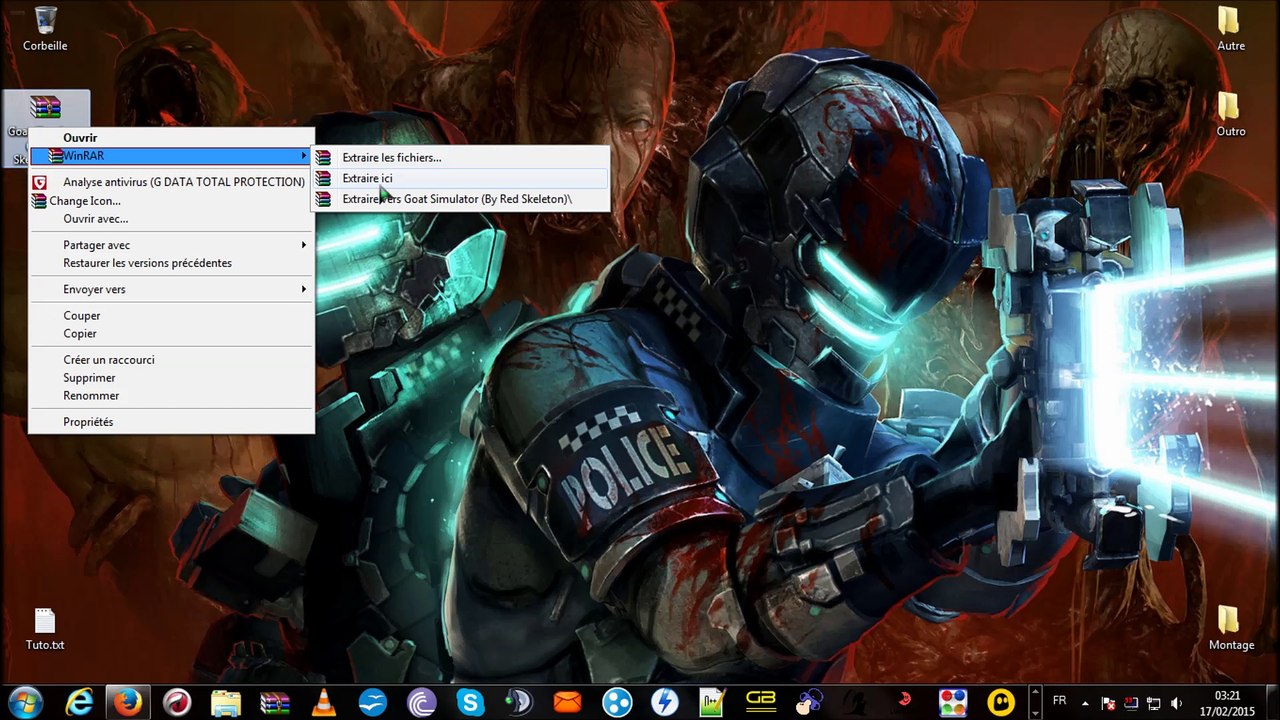Click the tray monitor icon with red badge
Viewport: 1280px width, 720px height.
point(1131,703)
